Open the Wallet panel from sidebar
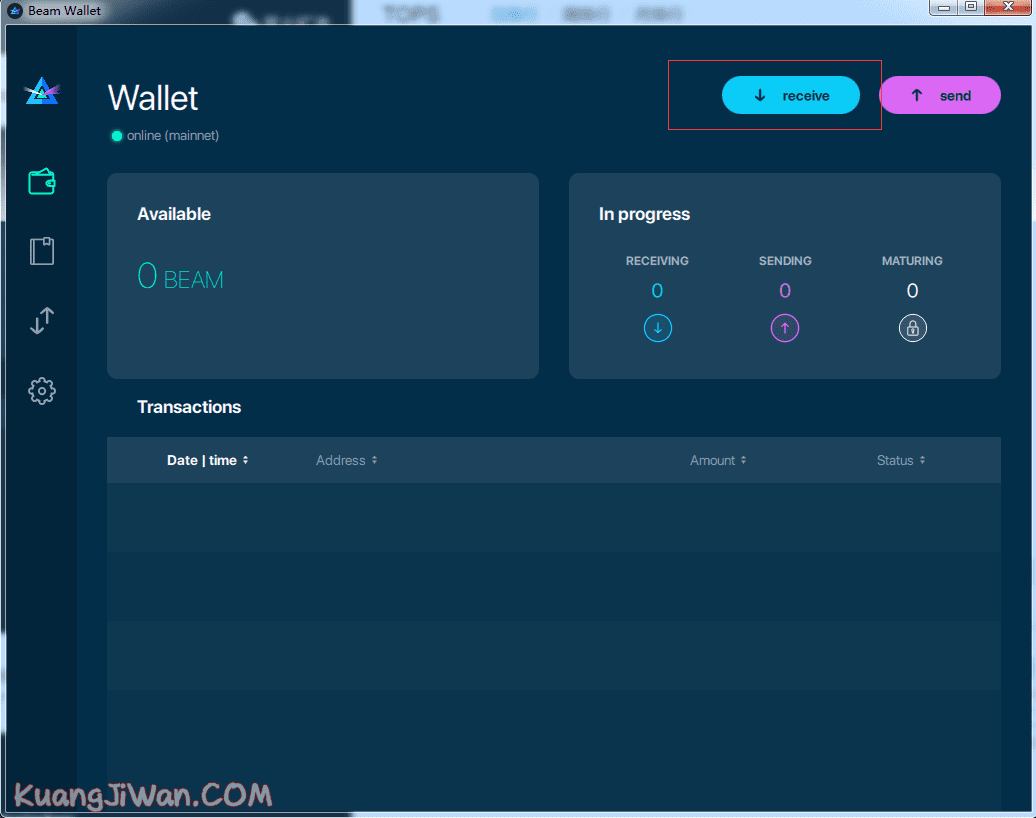Viewport: 1036px width, 818px height. coord(41,181)
